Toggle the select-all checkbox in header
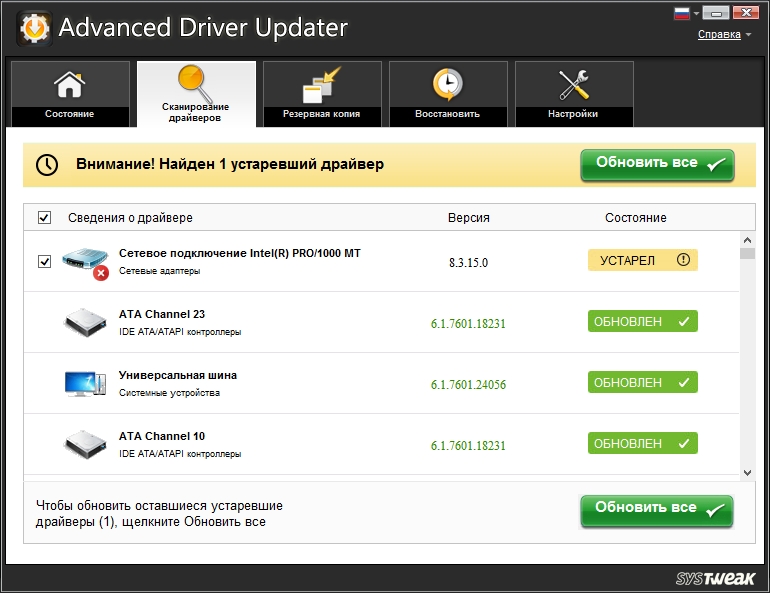The image size is (770, 593). (44, 218)
